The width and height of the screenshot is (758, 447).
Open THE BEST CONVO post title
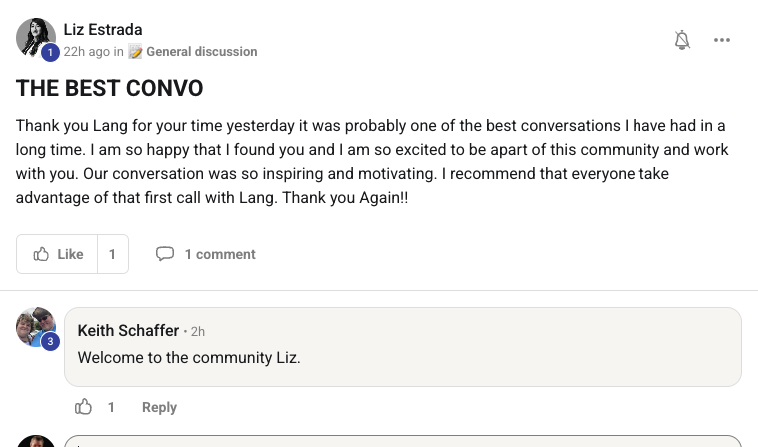coord(110,89)
